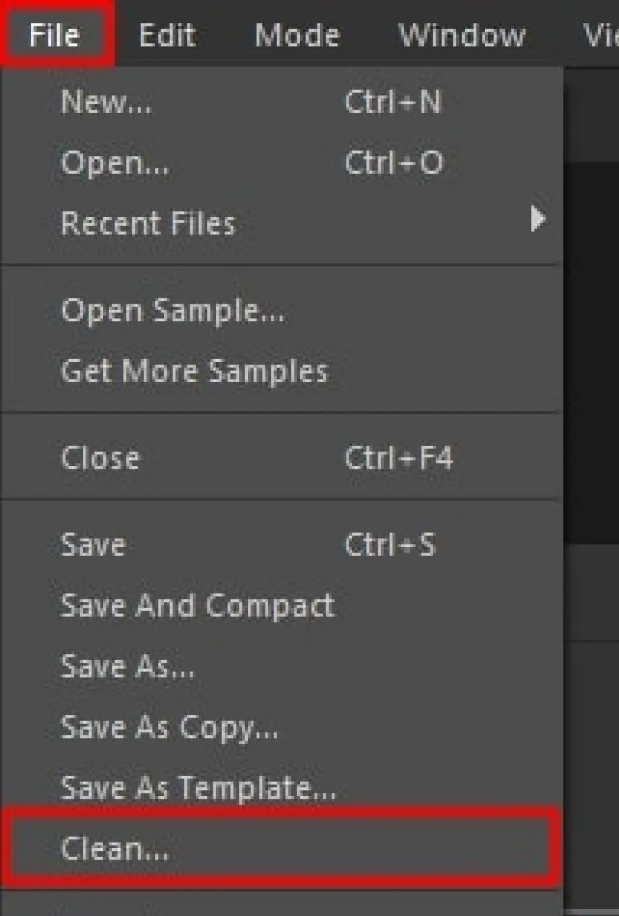Pick Save As Copy... entry
619x916 pixels.
[x=169, y=727]
